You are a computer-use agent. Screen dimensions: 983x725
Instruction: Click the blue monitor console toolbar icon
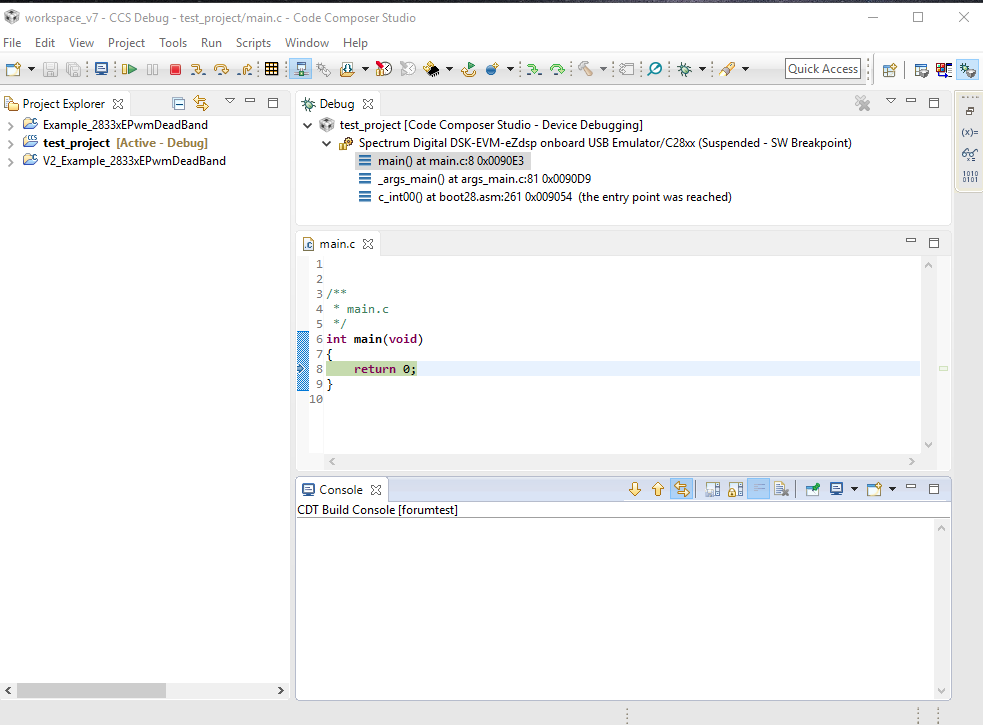(x=101, y=69)
